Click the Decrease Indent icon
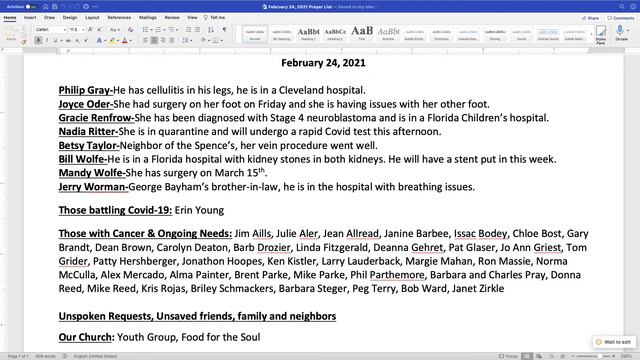This screenshot has height=360, width=640. (x=189, y=30)
